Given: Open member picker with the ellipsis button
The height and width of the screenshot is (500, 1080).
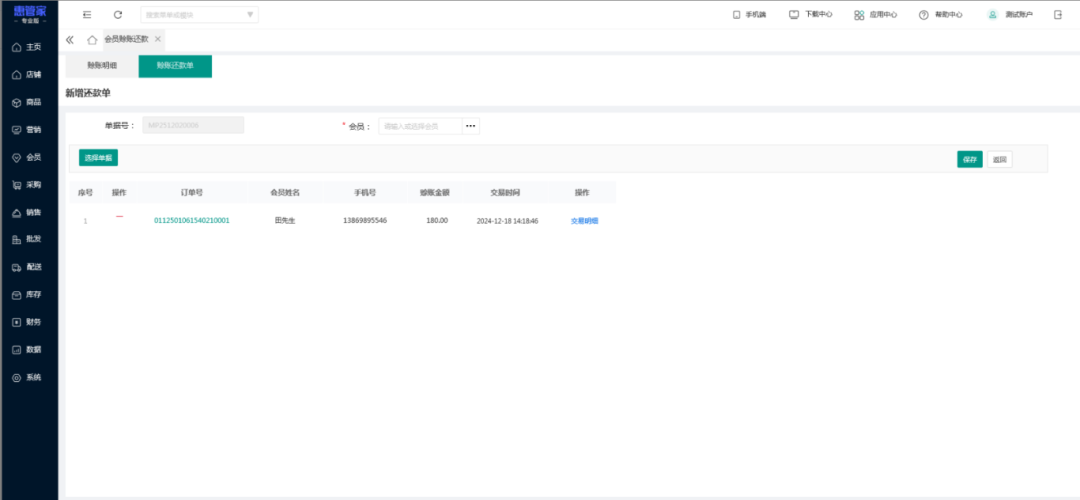Looking at the screenshot, I should (x=471, y=126).
